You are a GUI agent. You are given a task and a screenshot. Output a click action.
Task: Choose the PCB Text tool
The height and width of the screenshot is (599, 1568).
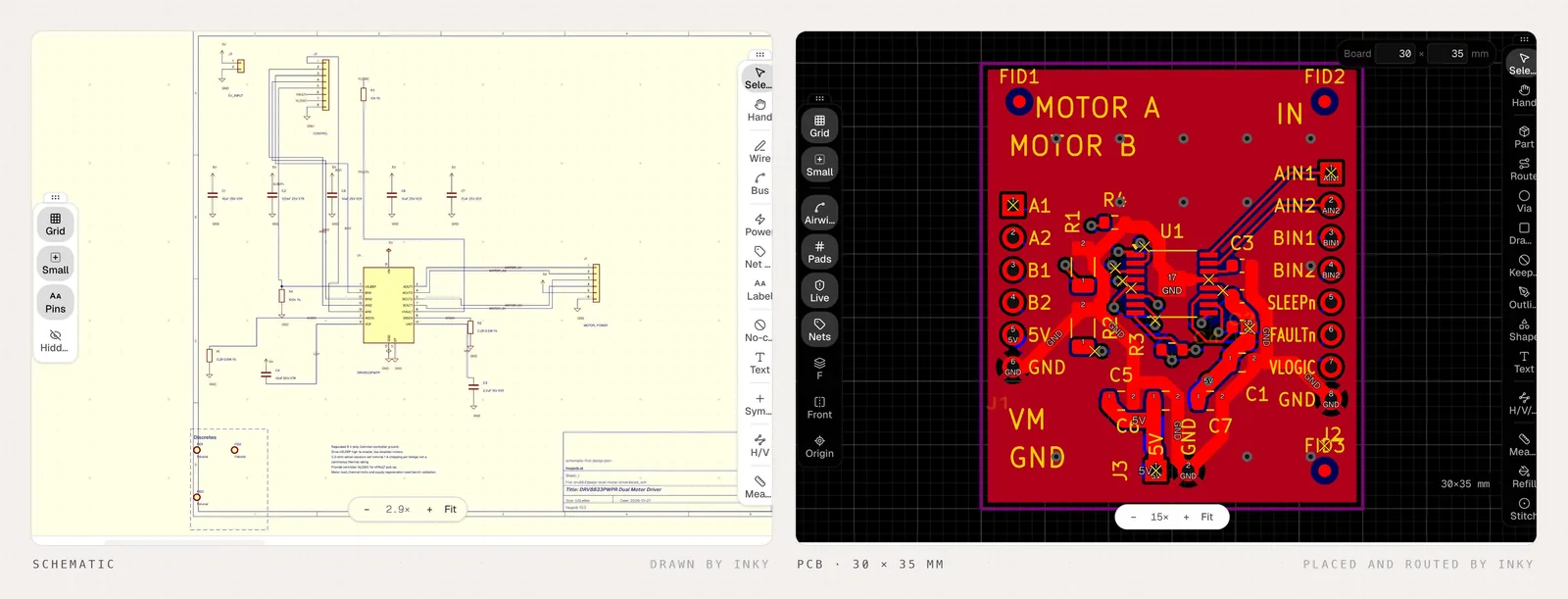pos(1523,363)
